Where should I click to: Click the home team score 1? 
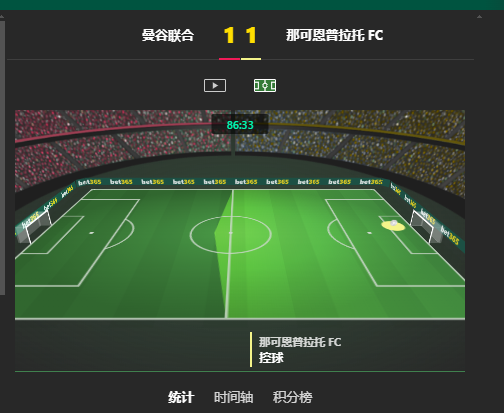229,35
